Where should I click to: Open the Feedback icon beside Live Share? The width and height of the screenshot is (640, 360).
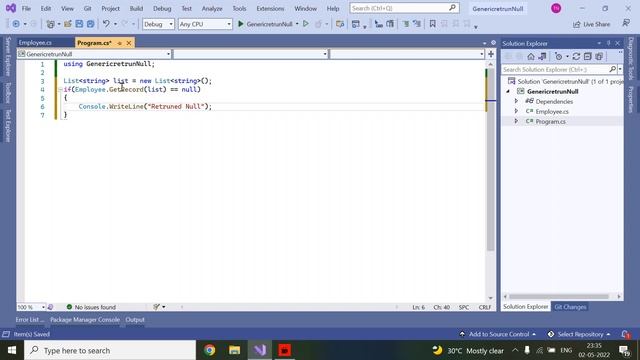626,24
